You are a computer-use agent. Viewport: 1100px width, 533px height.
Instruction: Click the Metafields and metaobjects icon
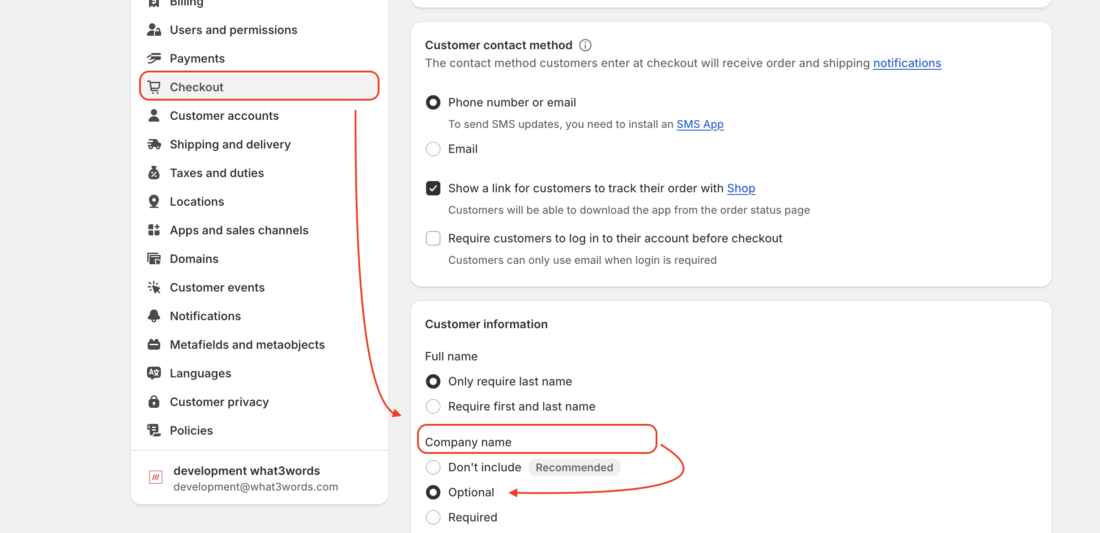154,345
